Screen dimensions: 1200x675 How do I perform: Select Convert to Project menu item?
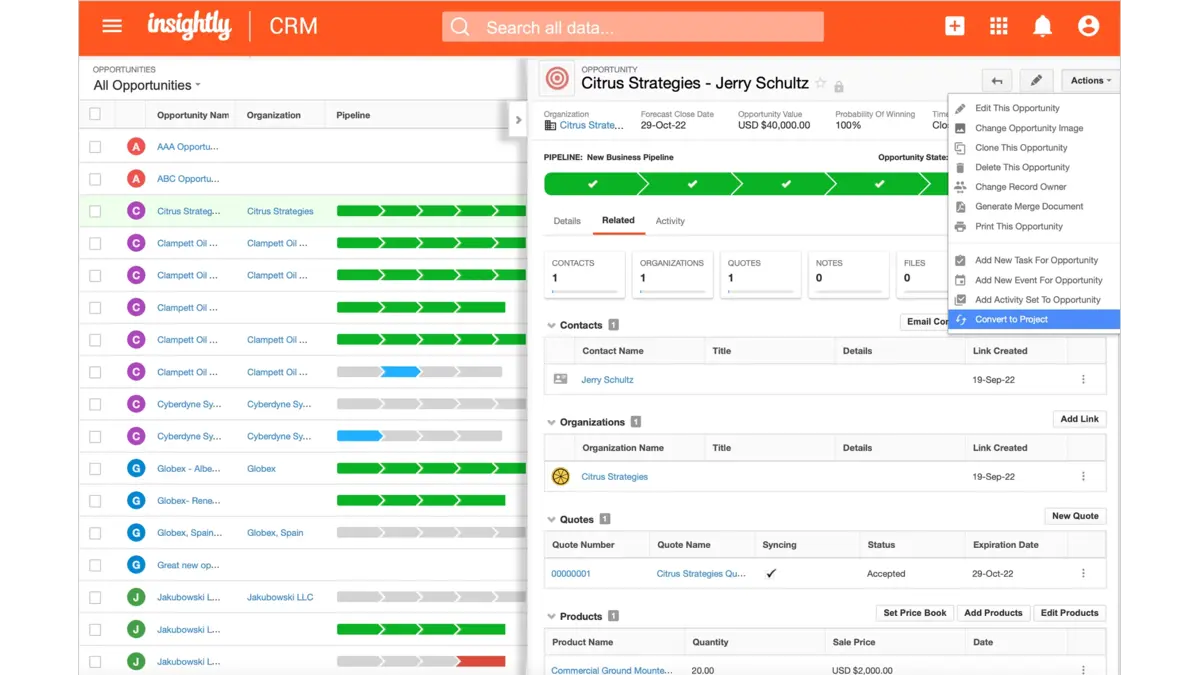click(1034, 320)
